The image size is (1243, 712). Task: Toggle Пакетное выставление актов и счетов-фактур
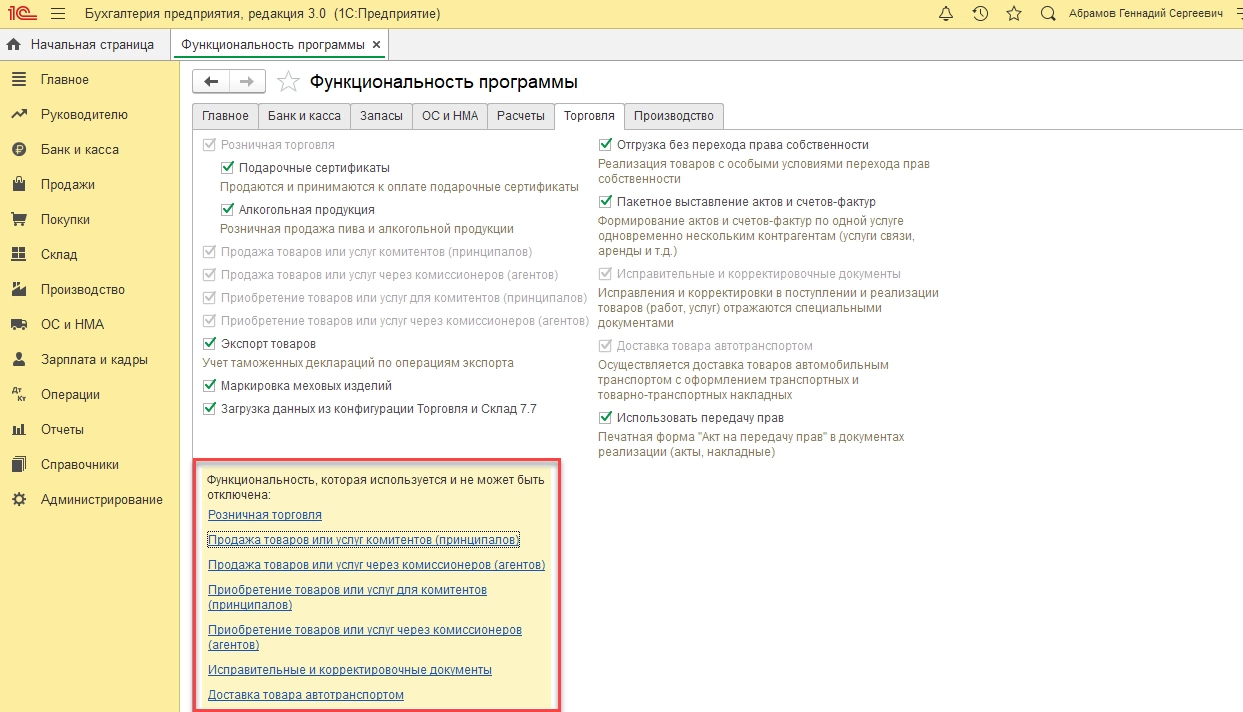coord(605,202)
